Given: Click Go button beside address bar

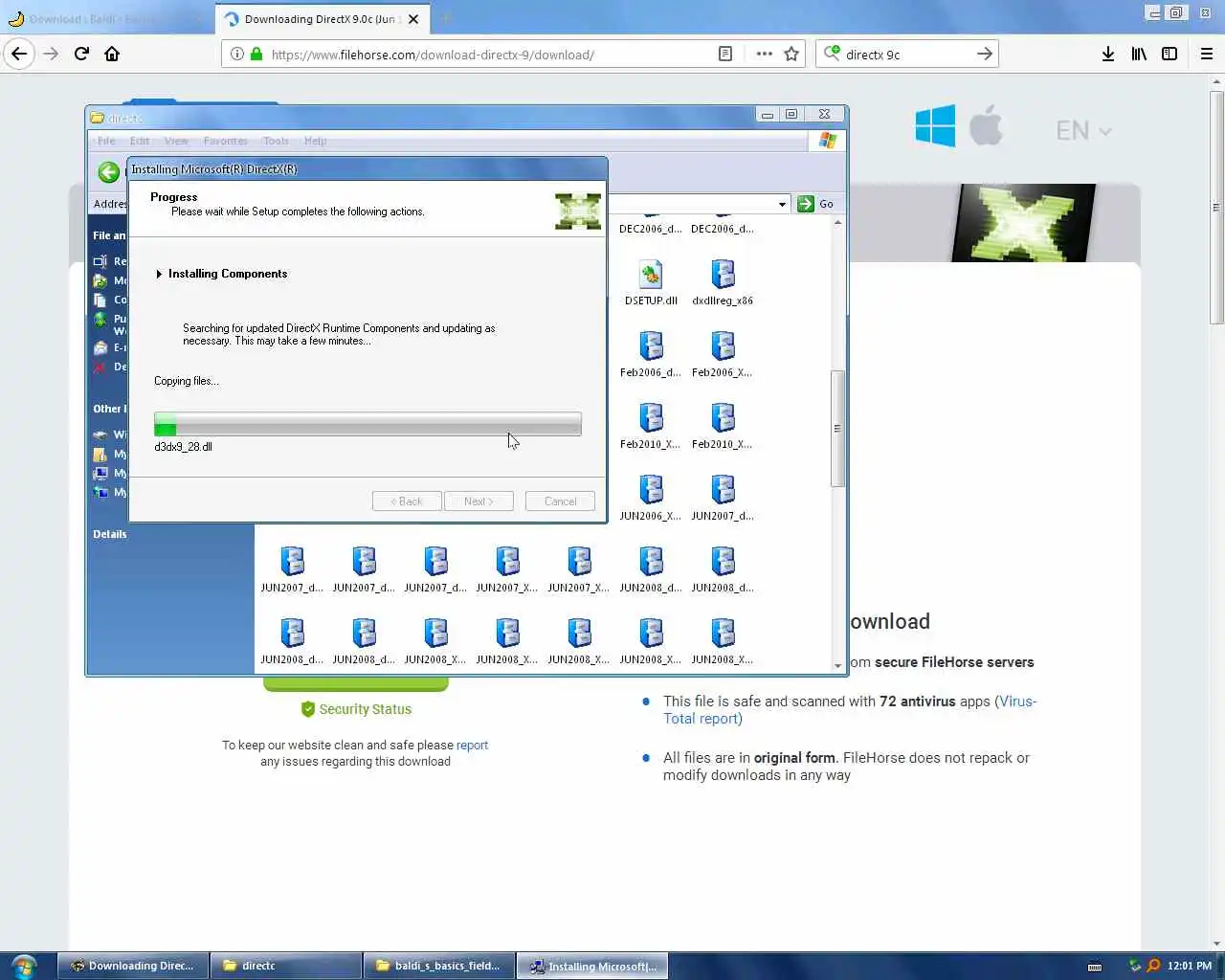Looking at the screenshot, I should point(816,204).
